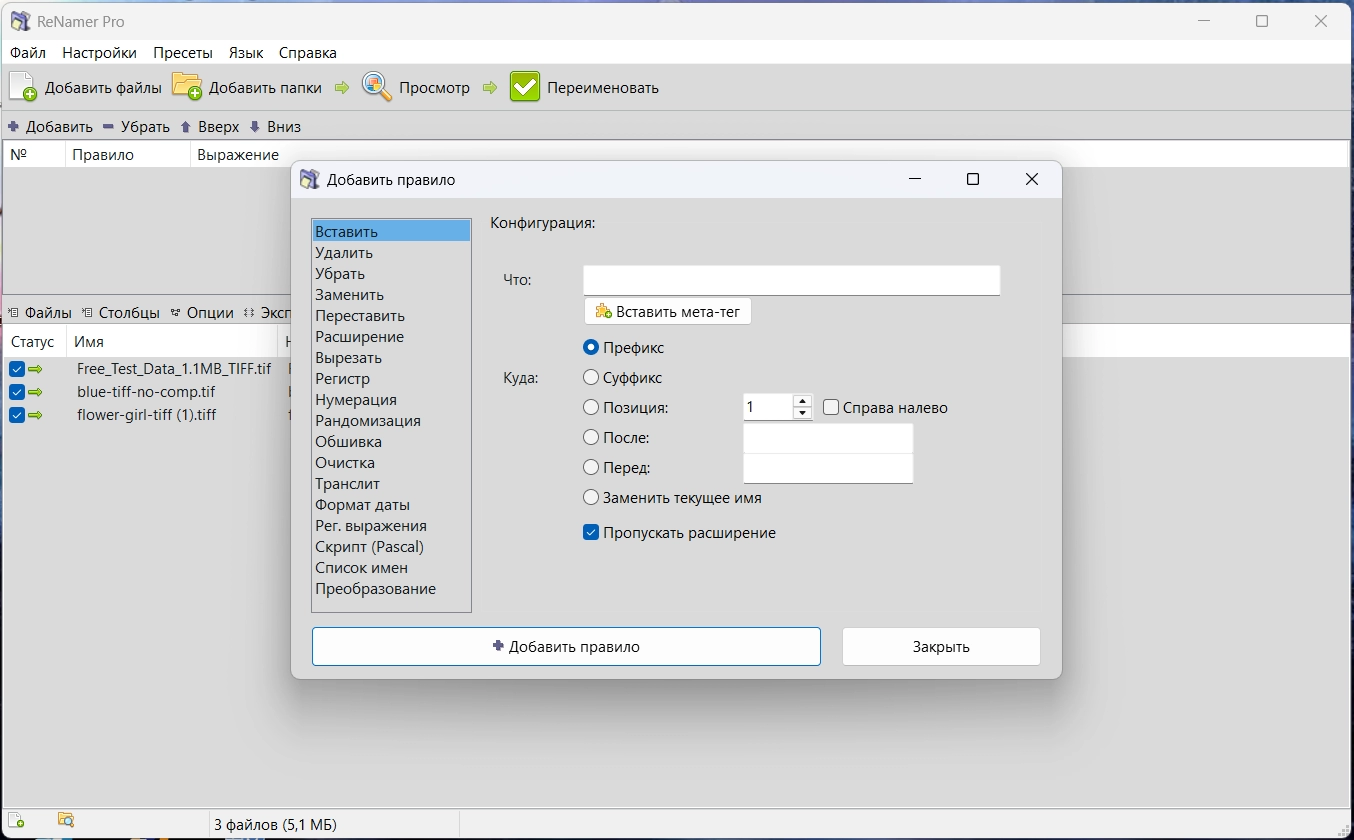Click the green status arrow of Free_Test_Data_1.1MB_TIFF.tif

[36, 369]
